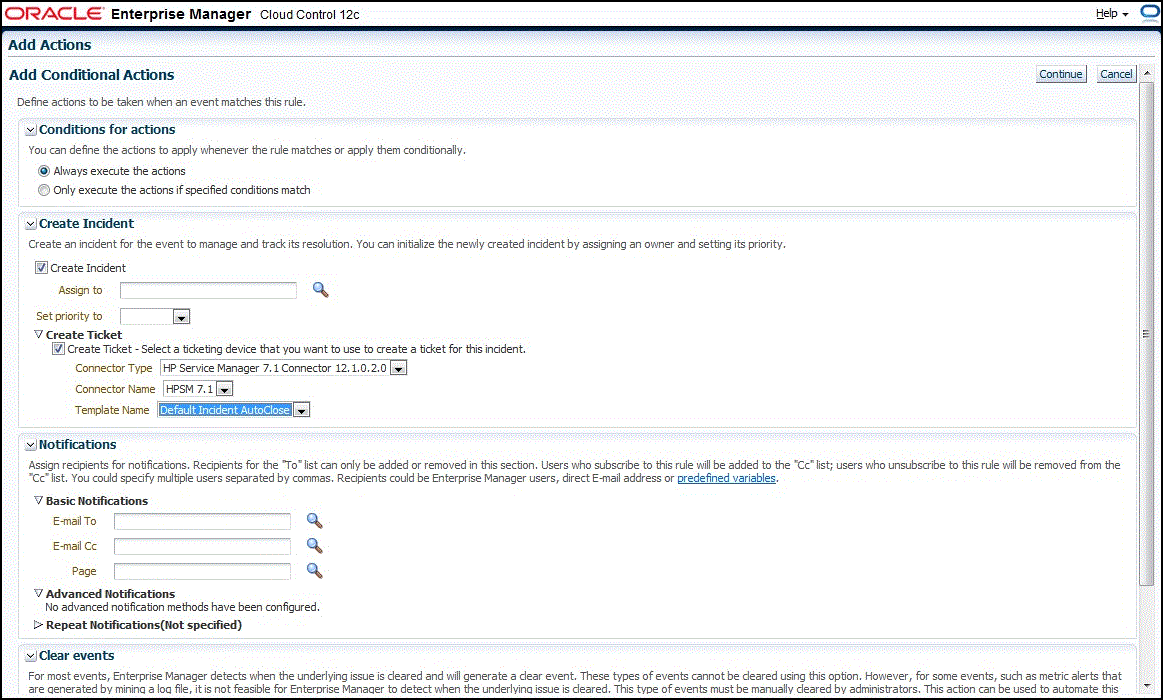Open the E-mail To search magnifier

coord(314,521)
